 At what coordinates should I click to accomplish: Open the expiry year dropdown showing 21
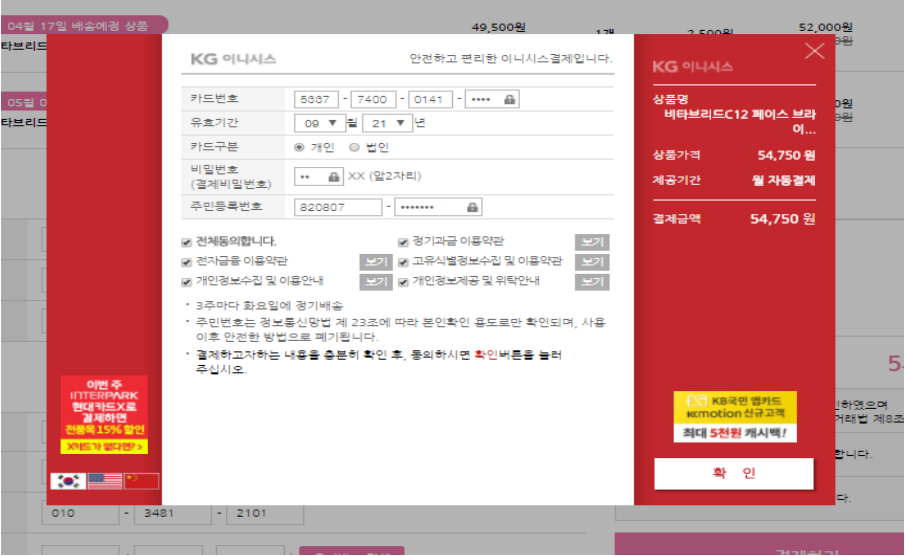tap(386, 123)
